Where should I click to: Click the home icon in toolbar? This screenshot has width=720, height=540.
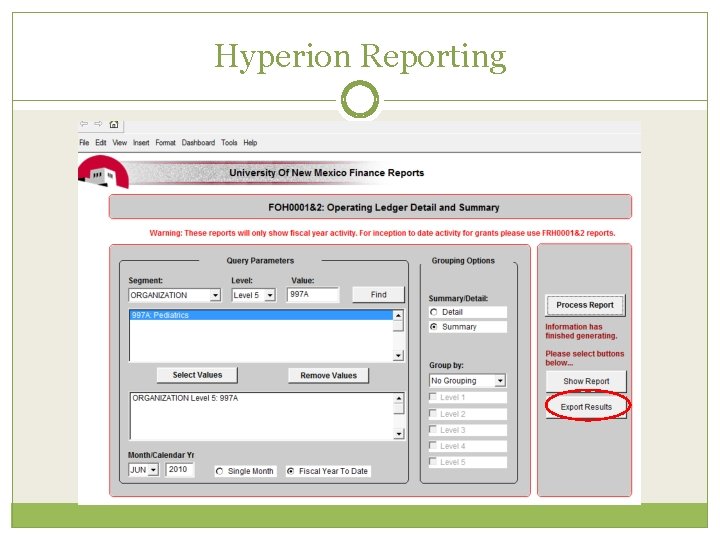[114, 124]
